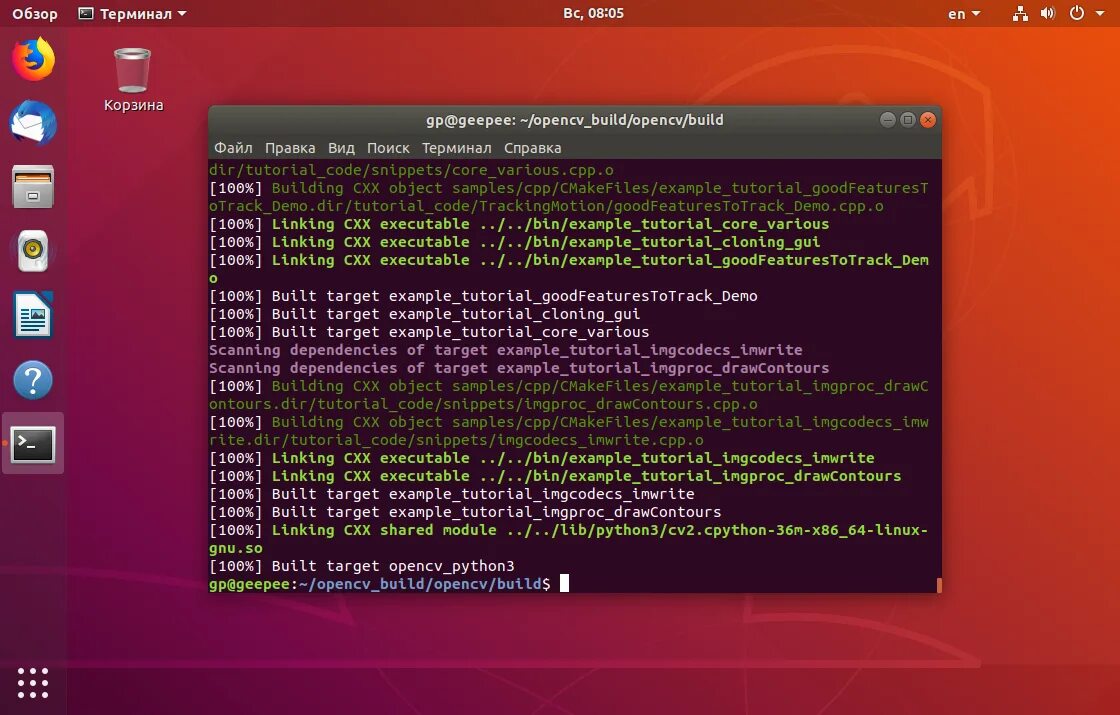Click the prompt line gp@geepee:~/opencv_build/opencv/build$

[379, 584]
